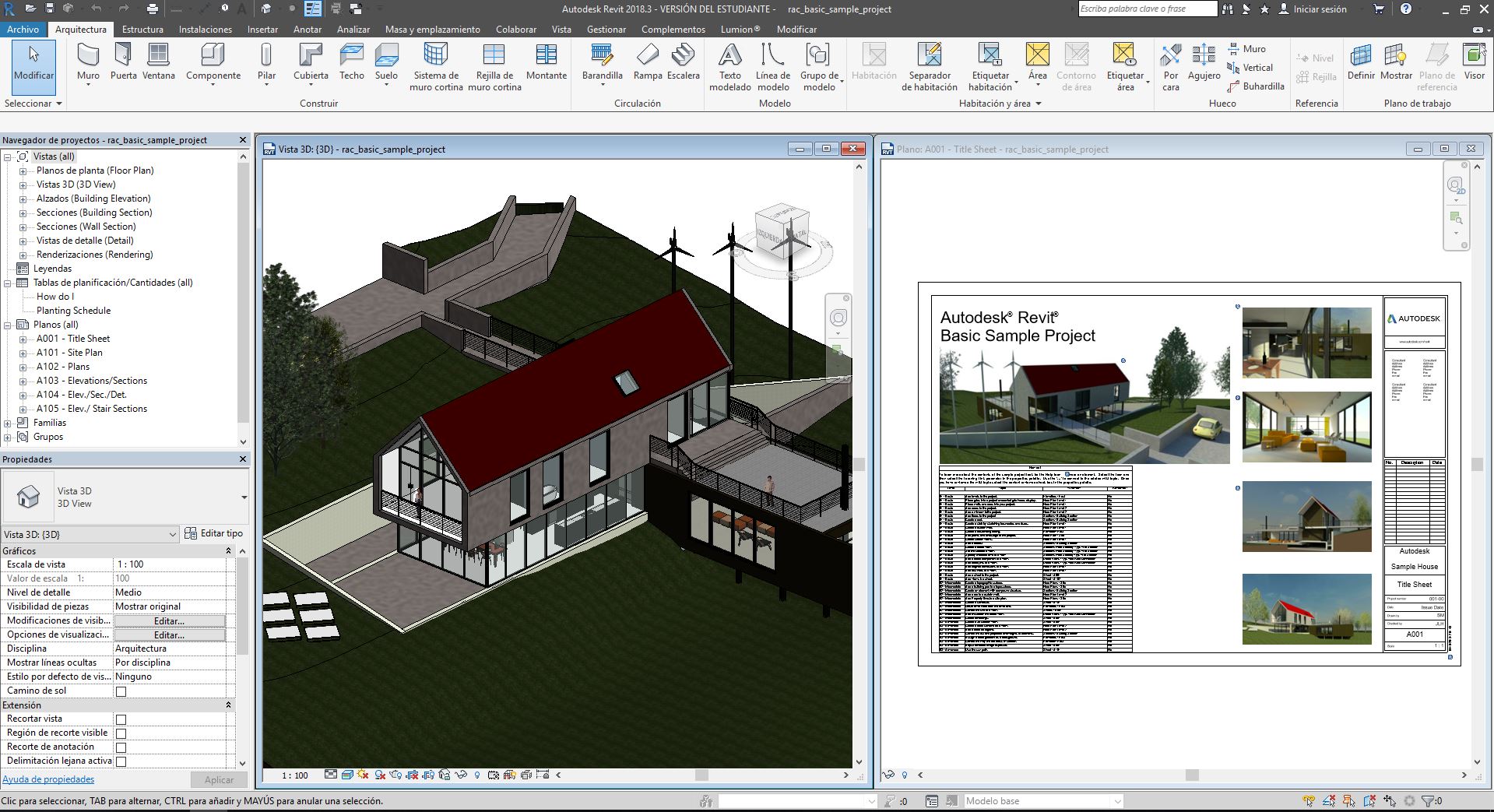Expand Planos de planta (Floor Plan) node
The width and height of the screenshot is (1494, 812).
(x=23, y=171)
